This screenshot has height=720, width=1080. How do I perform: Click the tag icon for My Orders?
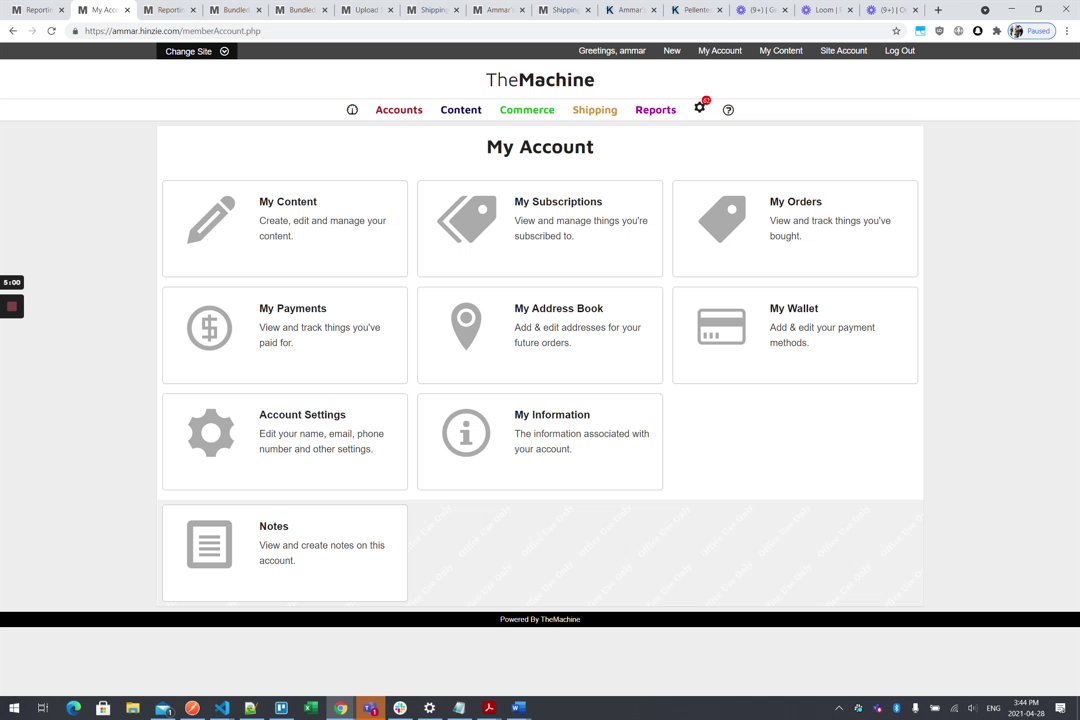(x=722, y=219)
